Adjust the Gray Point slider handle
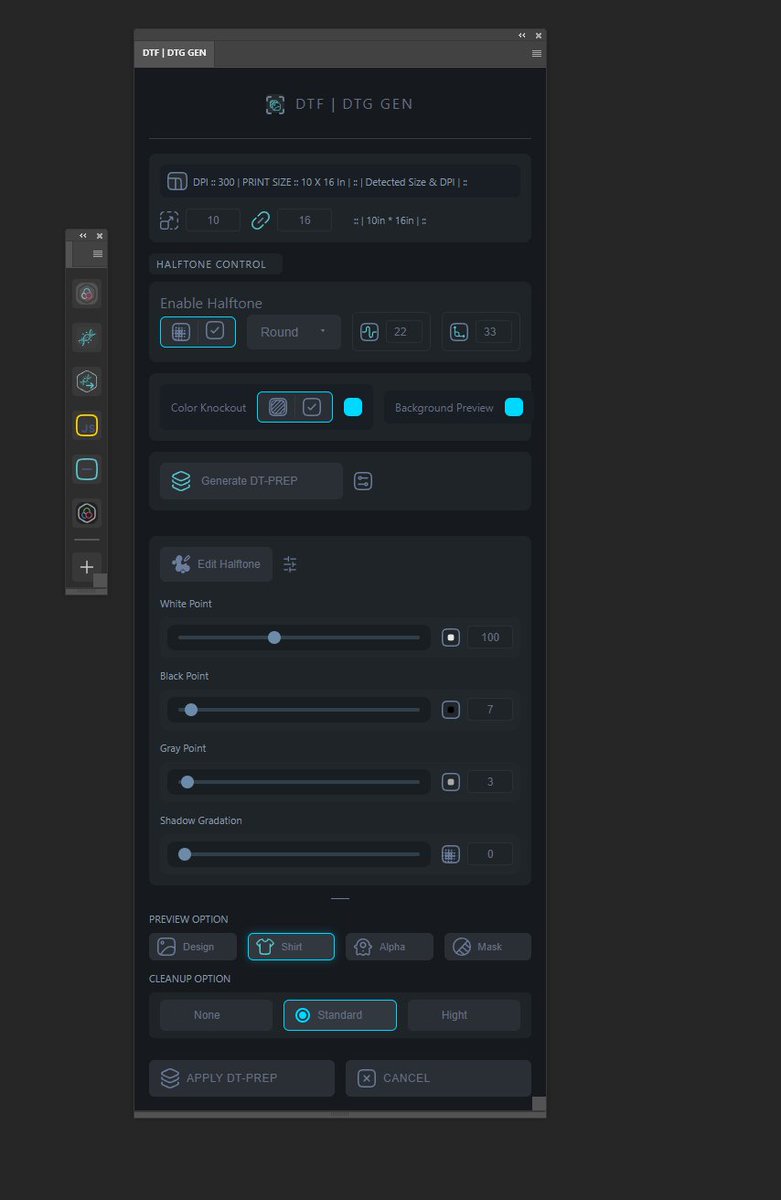 click(187, 782)
